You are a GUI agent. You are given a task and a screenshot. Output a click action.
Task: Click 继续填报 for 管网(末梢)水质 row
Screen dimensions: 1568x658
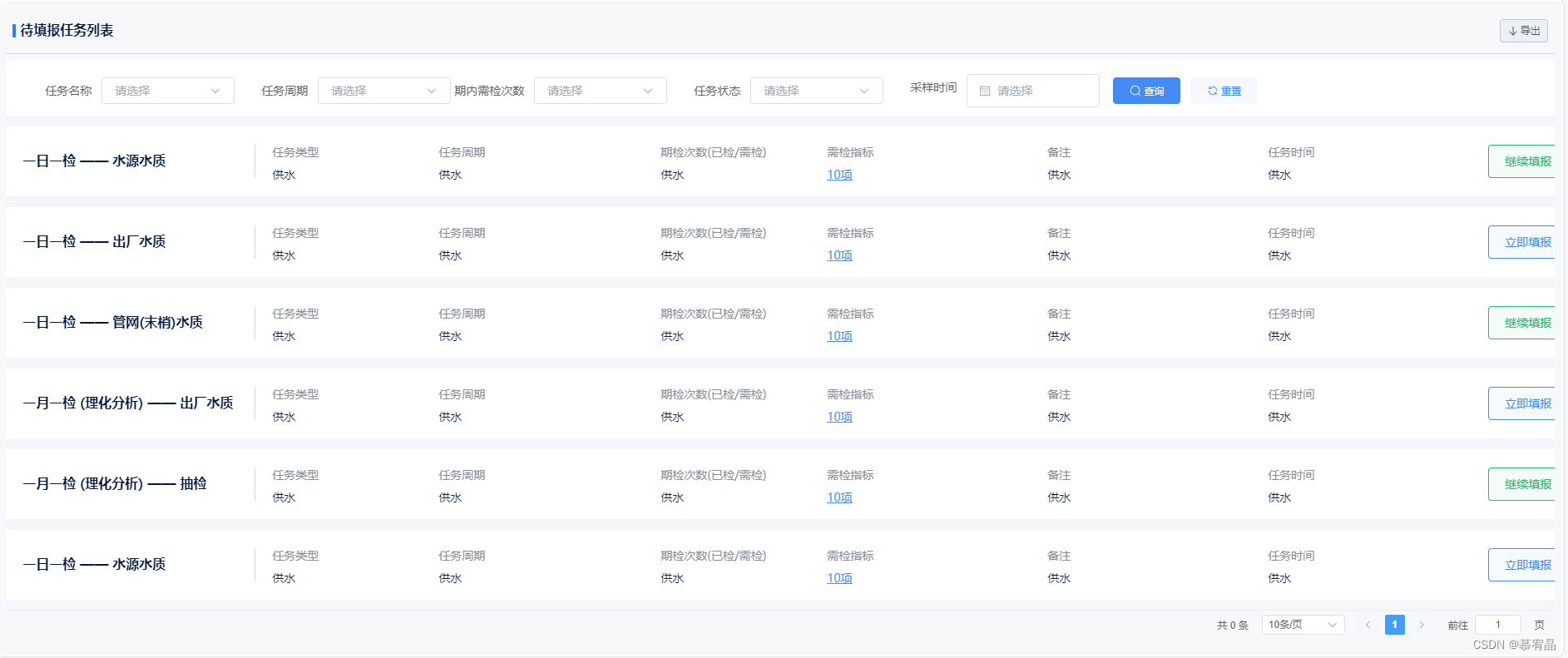click(x=1521, y=323)
